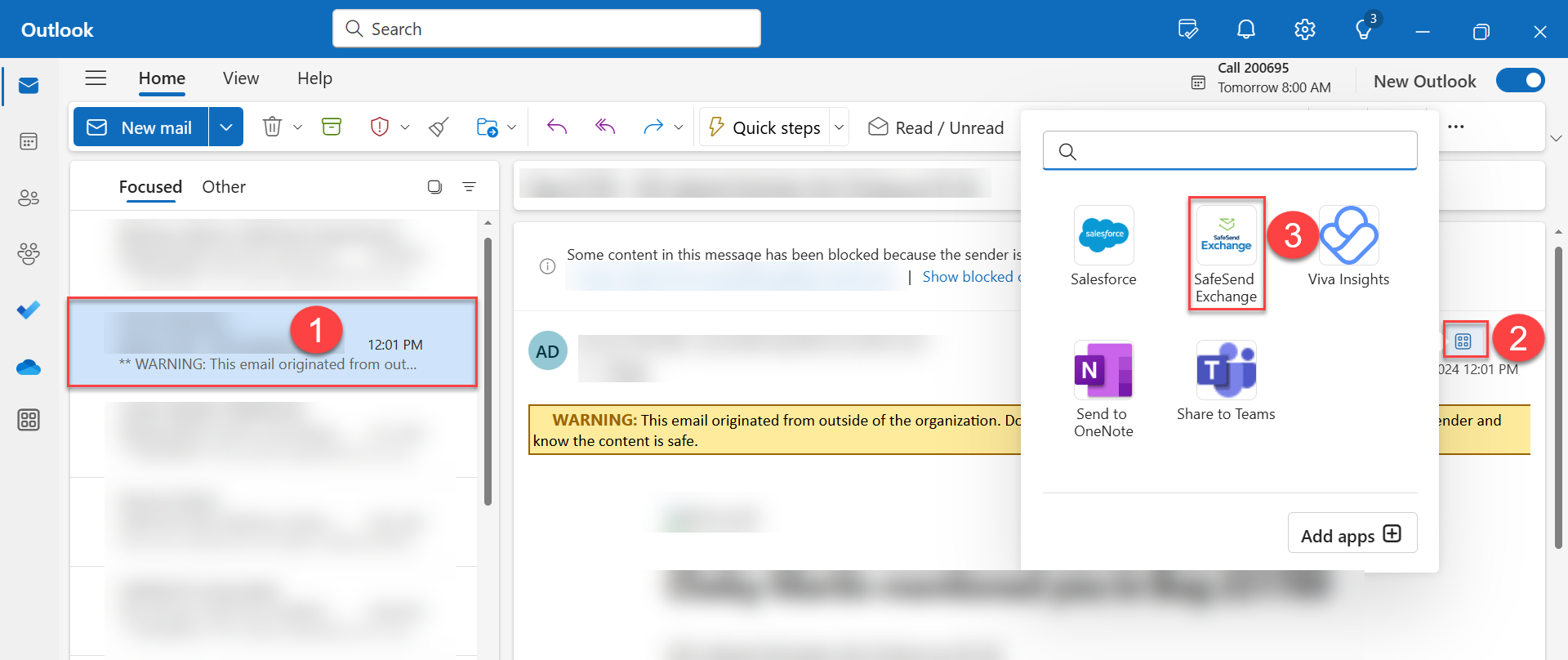Viewport: 1568px width, 660px height.
Task: Expand the Forward options arrow
Action: [679, 127]
